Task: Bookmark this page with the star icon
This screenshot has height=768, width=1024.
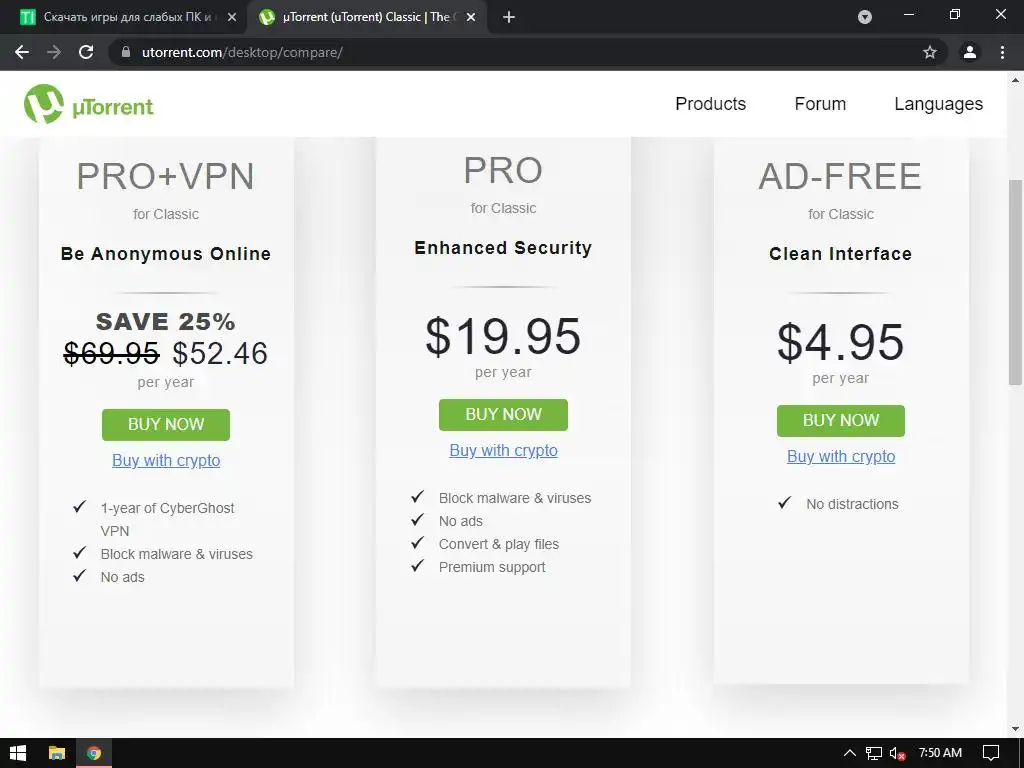Action: 930,52
